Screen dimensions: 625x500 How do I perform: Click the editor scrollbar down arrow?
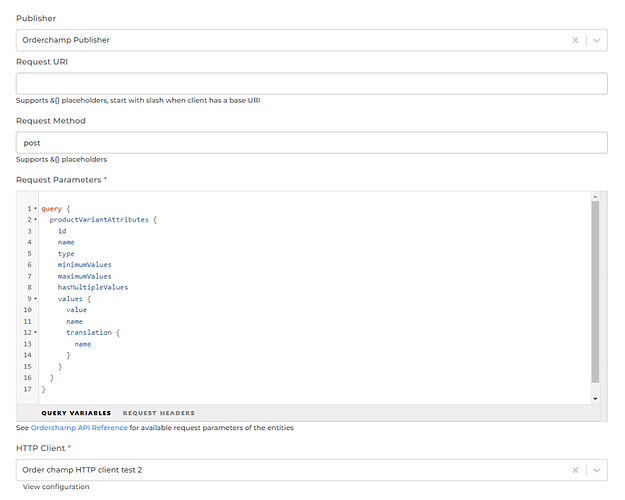pyautogui.click(x=595, y=399)
